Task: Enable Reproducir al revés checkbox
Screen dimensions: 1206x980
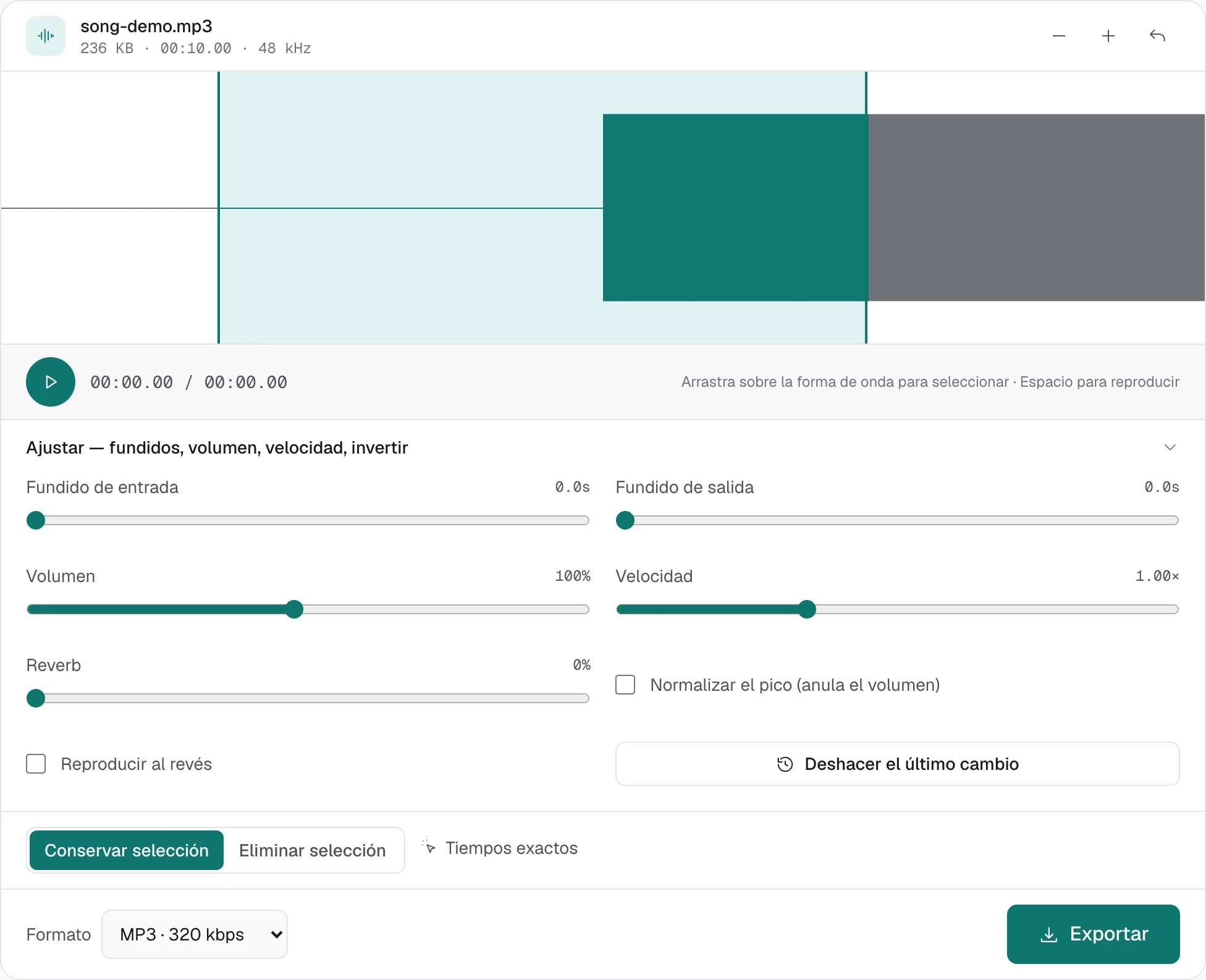Action: tap(36, 764)
